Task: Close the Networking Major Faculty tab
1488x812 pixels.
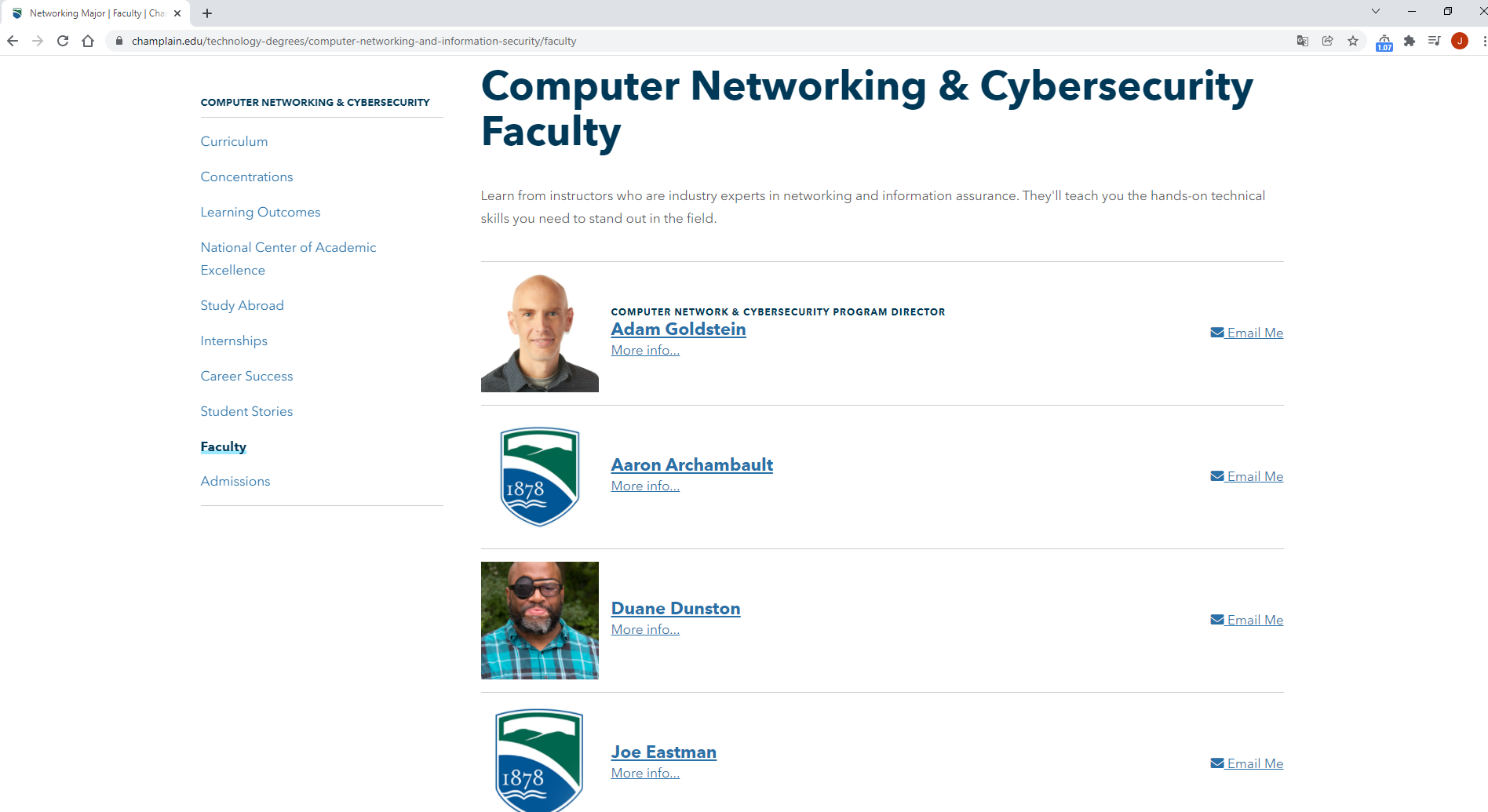Action: [x=177, y=13]
